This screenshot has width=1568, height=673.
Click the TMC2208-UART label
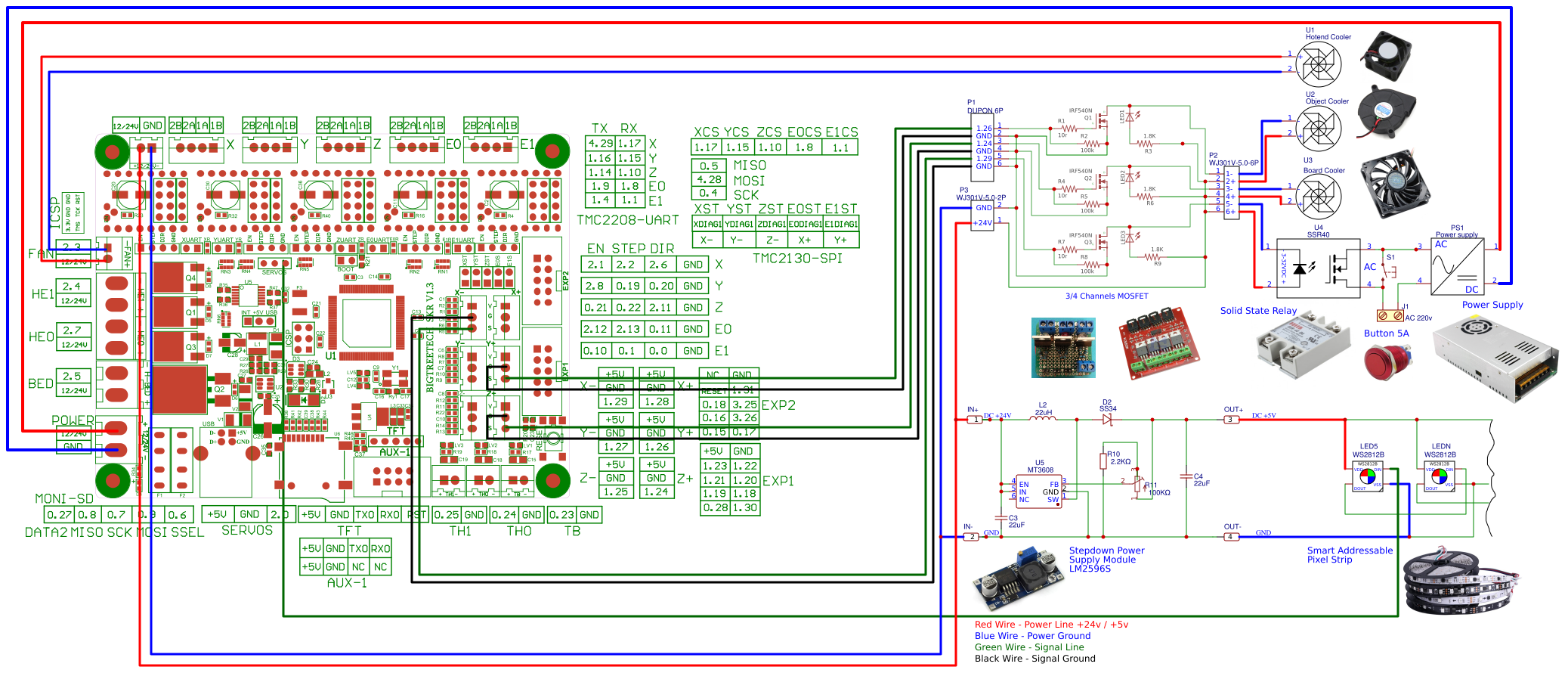click(x=628, y=220)
